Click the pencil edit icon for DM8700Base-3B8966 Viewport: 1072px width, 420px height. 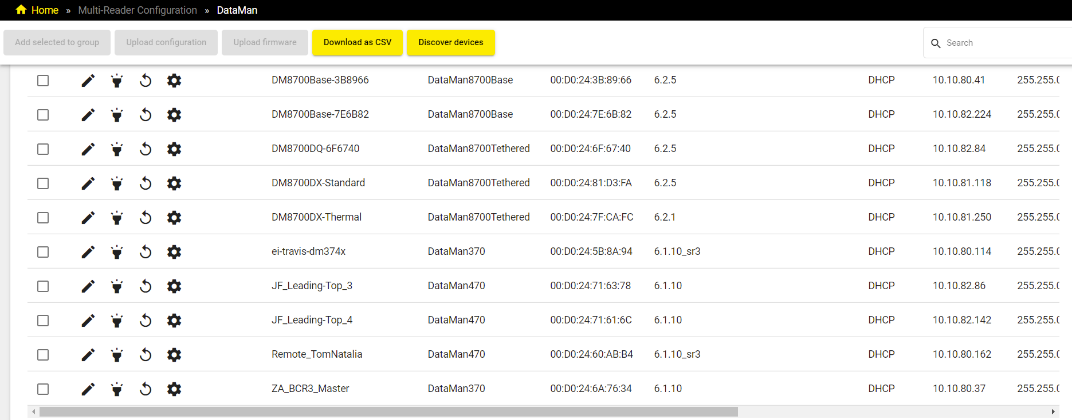88,80
